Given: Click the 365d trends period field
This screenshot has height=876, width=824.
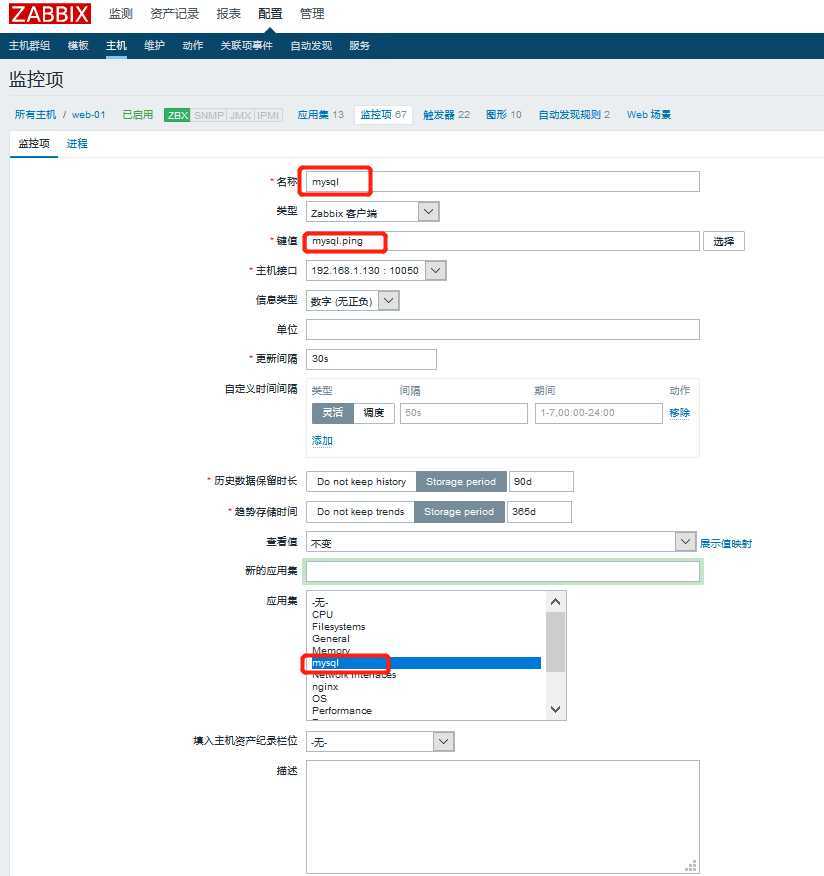Looking at the screenshot, I should [539, 512].
